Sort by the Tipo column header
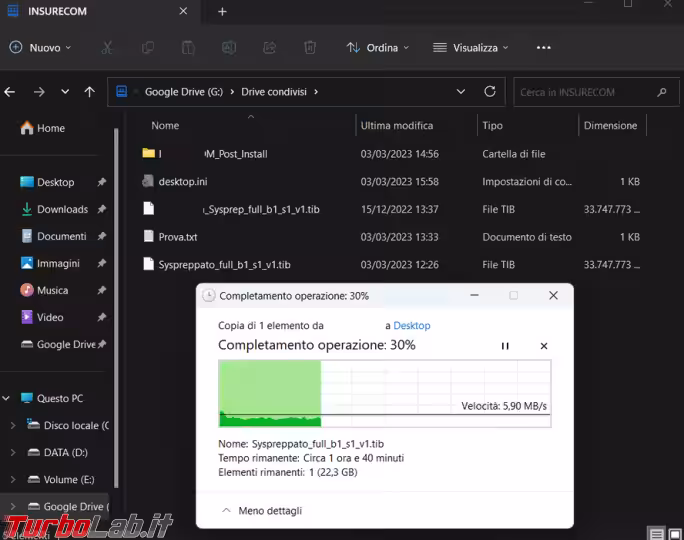 click(x=492, y=126)
